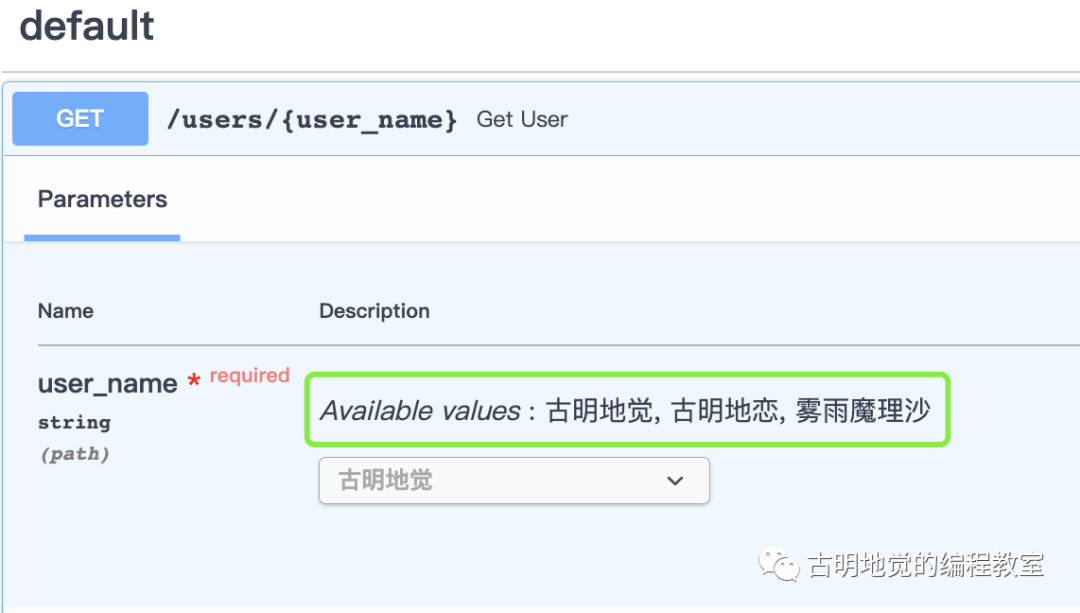Click the Description column header
The image size is (1080, 613).
click(374, 311)
